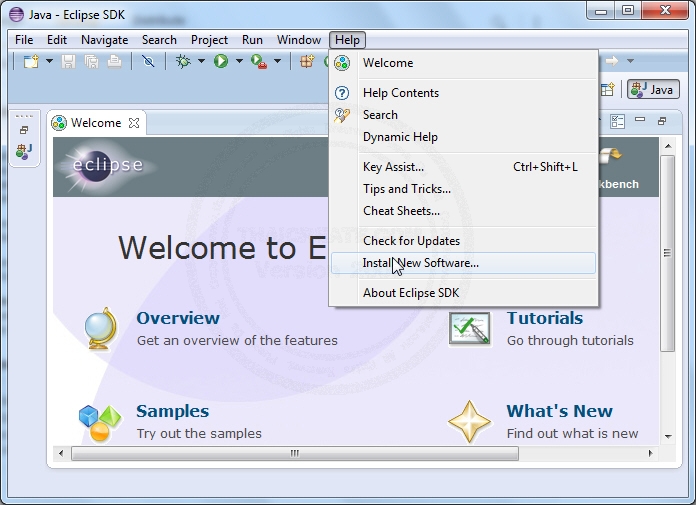The height and width of the screenshot is (505, 696).
Task: Close the Welcome tab
Action: tap(134, 123)
